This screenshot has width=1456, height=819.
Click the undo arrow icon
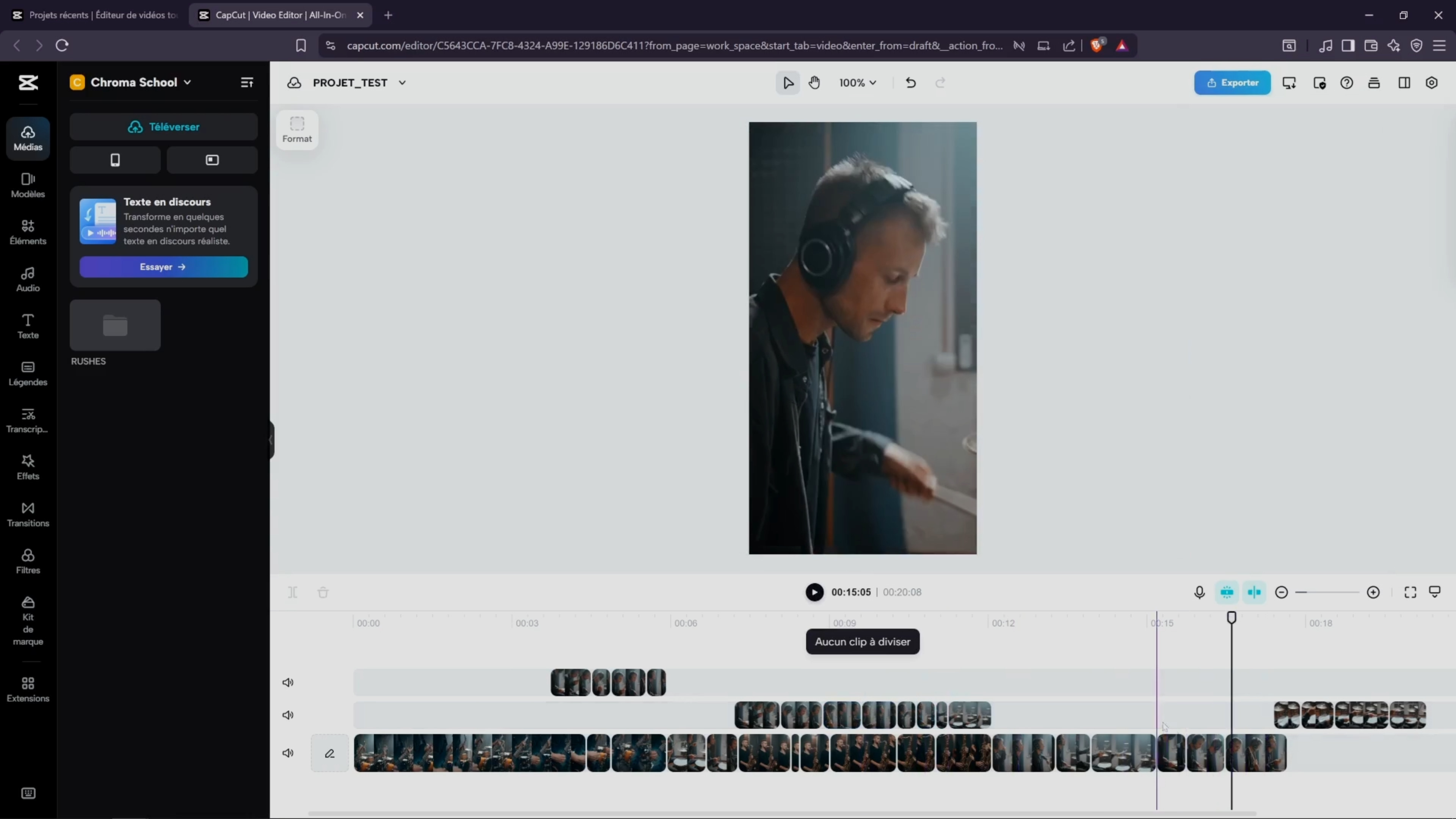click(x=910, y=83)
